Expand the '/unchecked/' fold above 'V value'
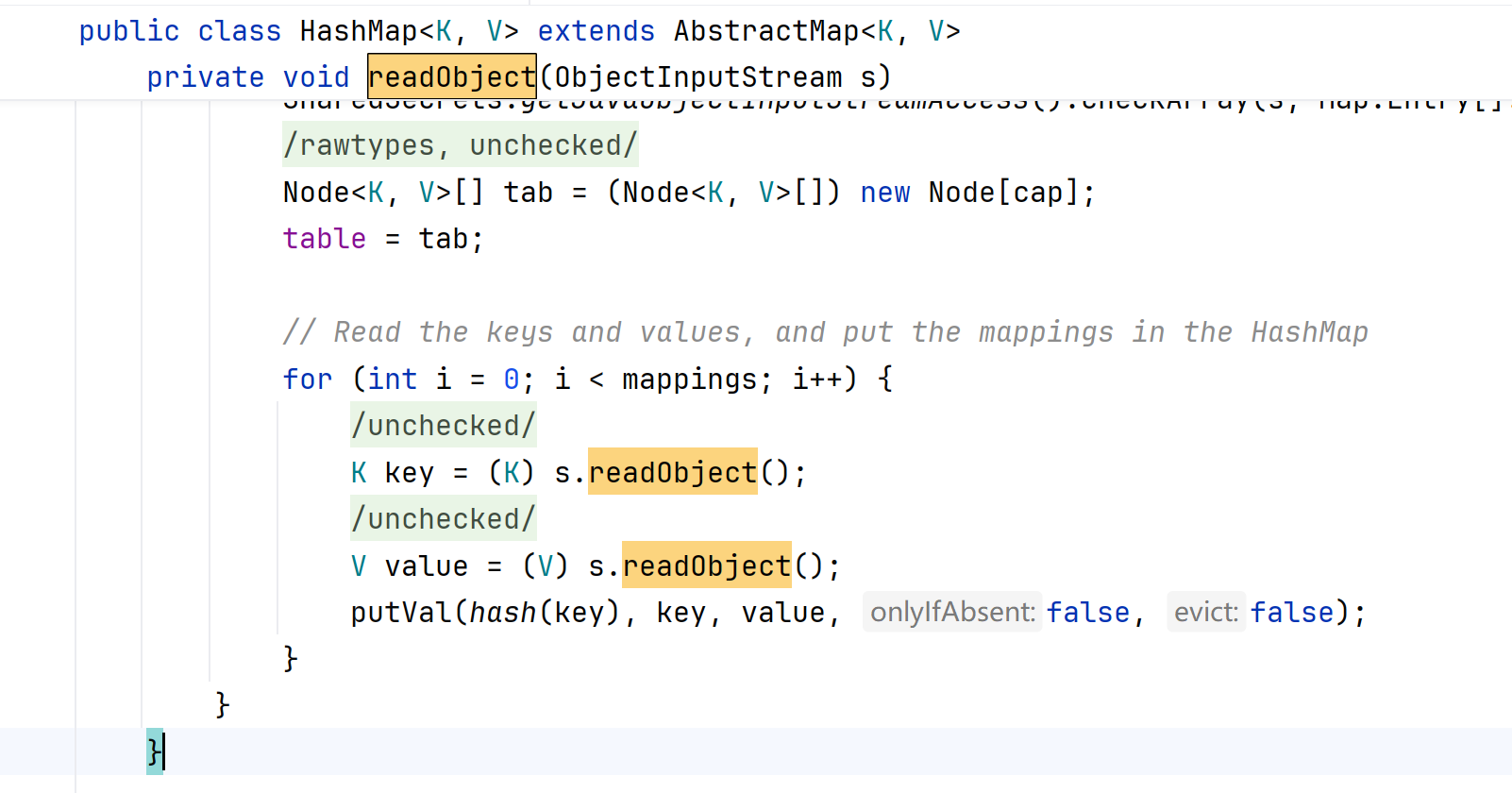The image size is (1512, 793). pos(444,518)
